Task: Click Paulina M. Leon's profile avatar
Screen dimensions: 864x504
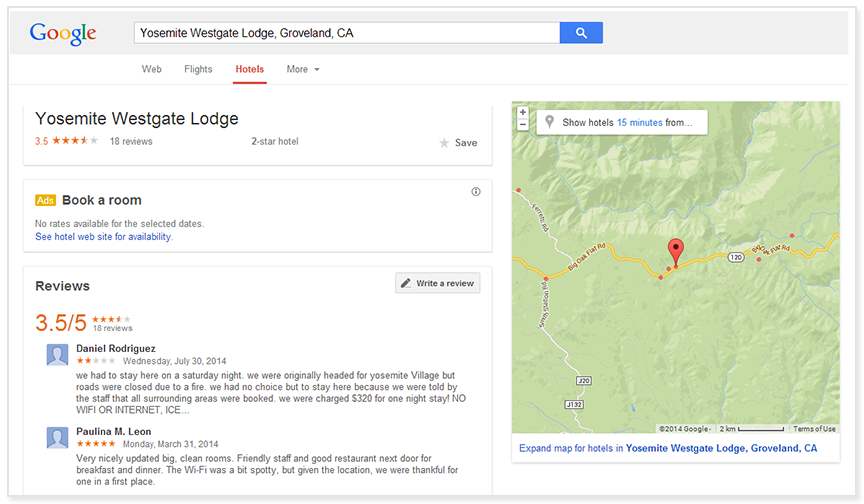Action: tap(57, 438)
